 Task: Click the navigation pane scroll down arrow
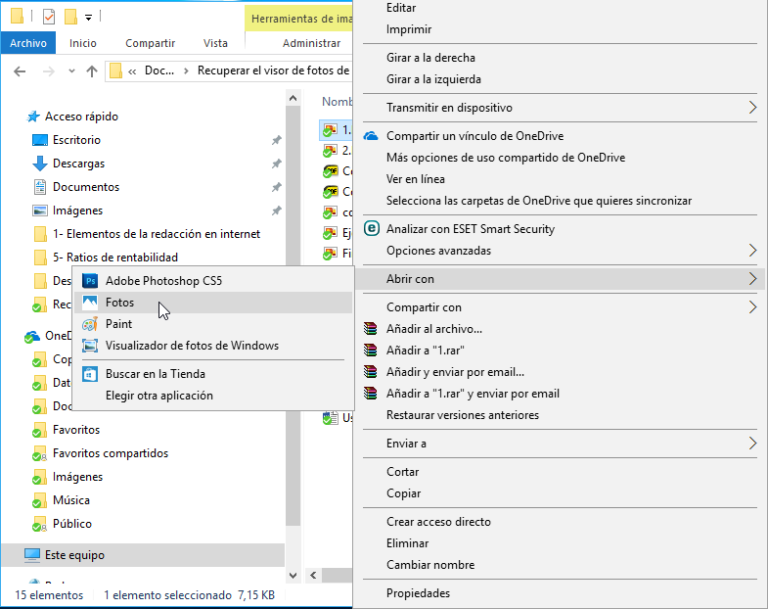[x=293, y=575]
